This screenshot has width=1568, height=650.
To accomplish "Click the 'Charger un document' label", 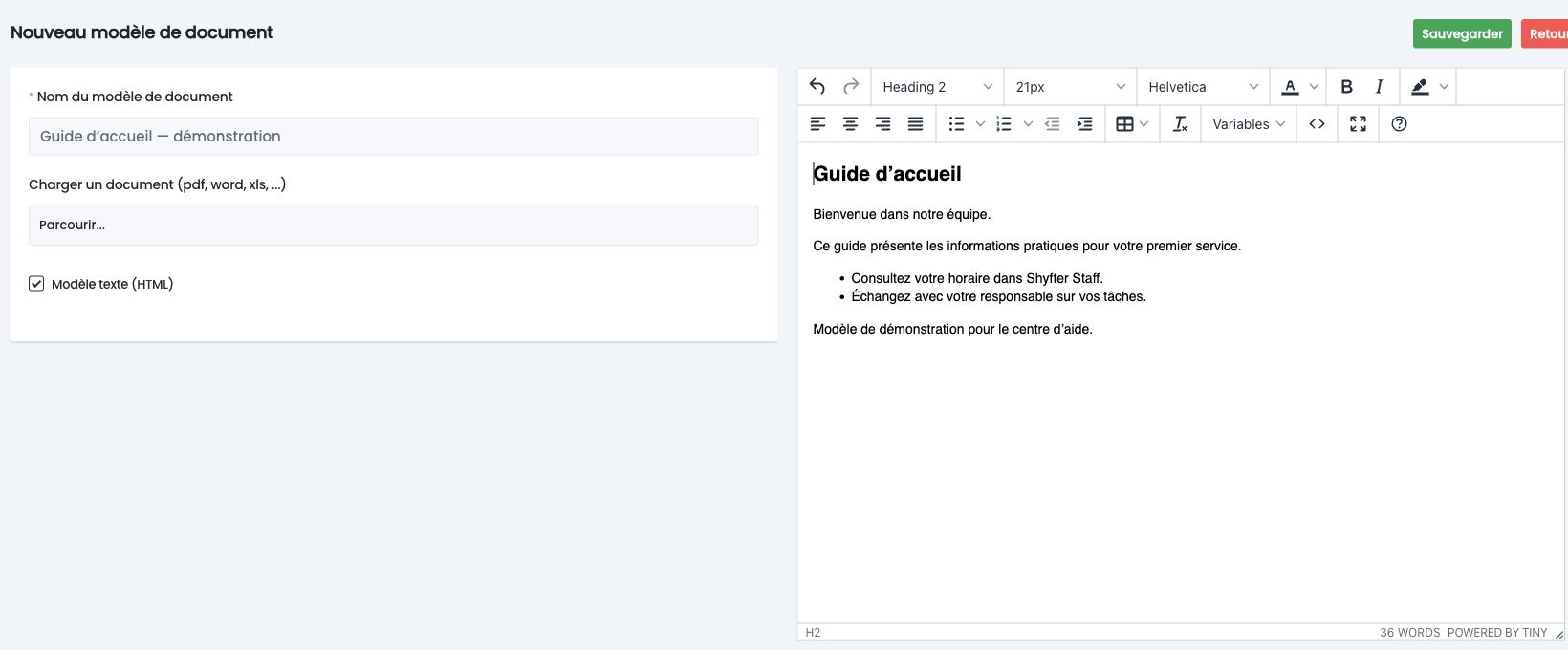I will coord(157,184).
